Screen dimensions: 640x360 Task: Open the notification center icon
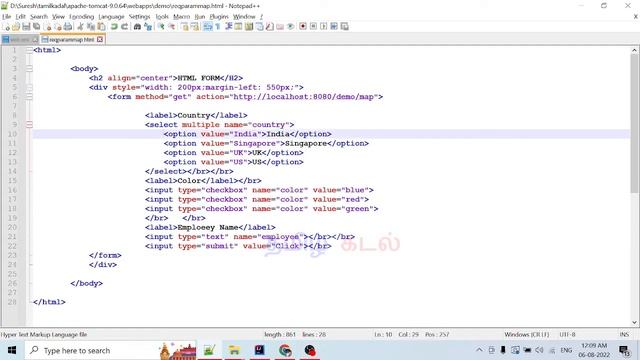click(624, 351)
